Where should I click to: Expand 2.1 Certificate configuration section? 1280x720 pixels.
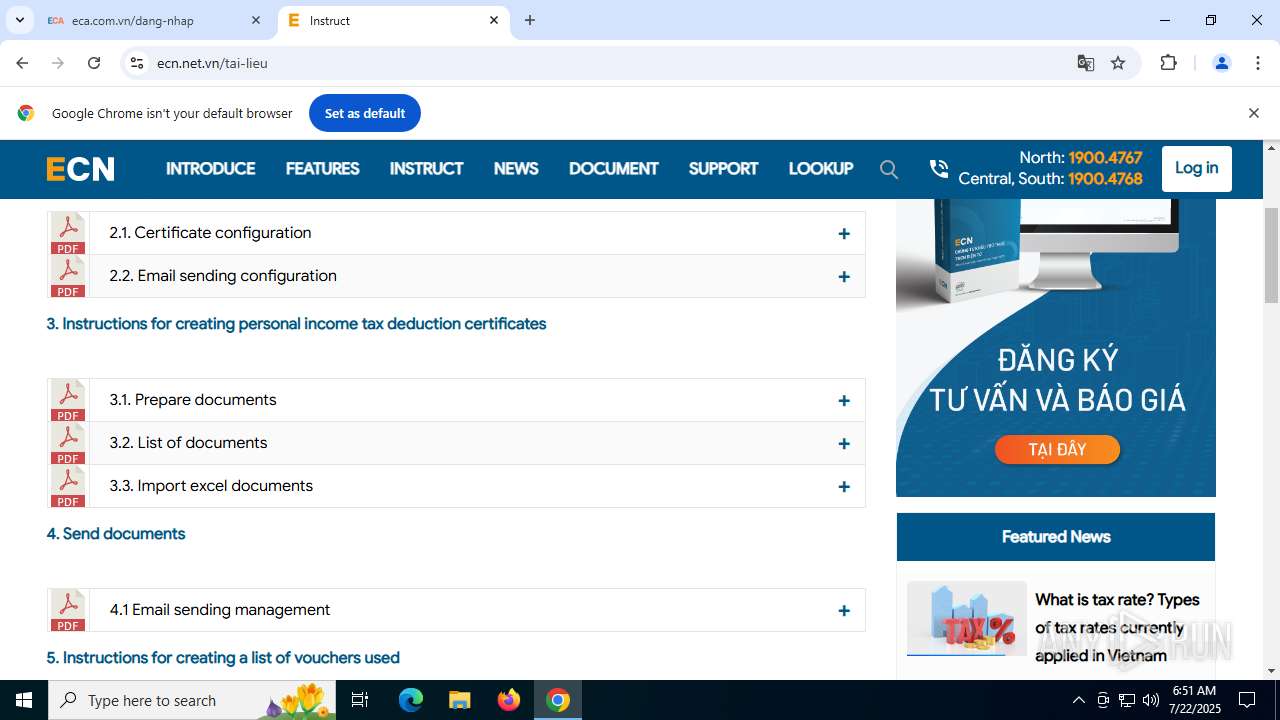(844, 233)
